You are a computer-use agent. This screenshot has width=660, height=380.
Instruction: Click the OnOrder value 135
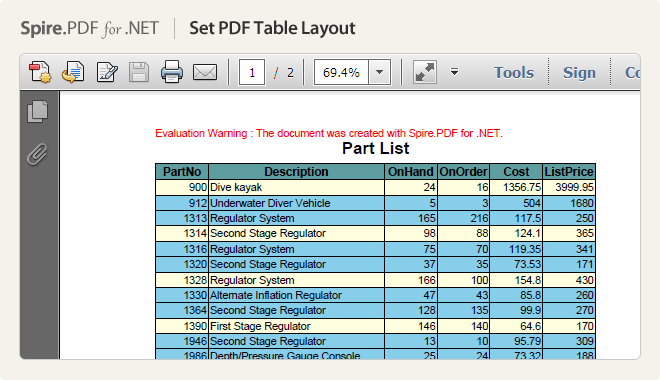463,311
